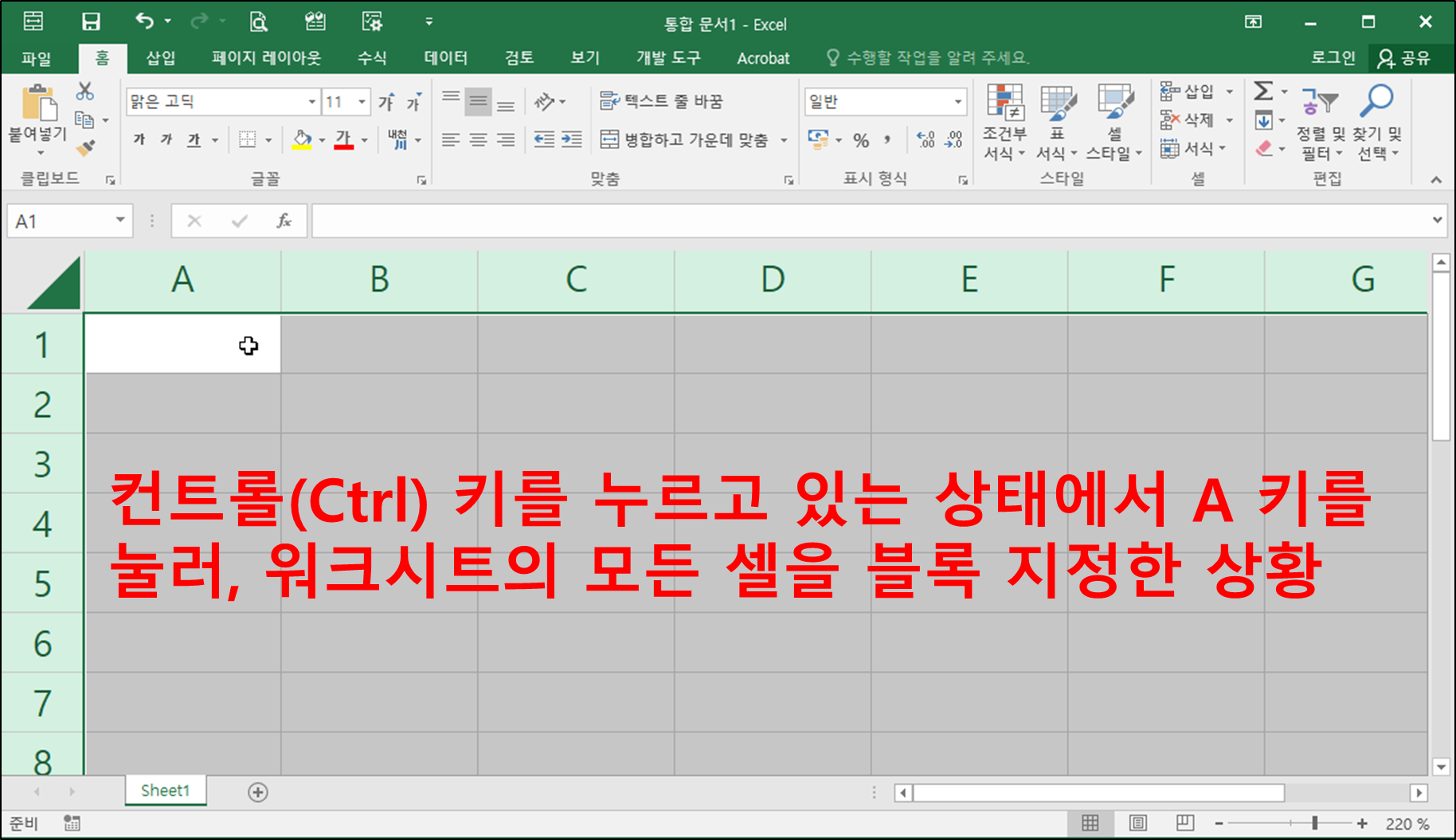
Task: Click Delete cells (삭제) button
Action: click(1188, 120)
